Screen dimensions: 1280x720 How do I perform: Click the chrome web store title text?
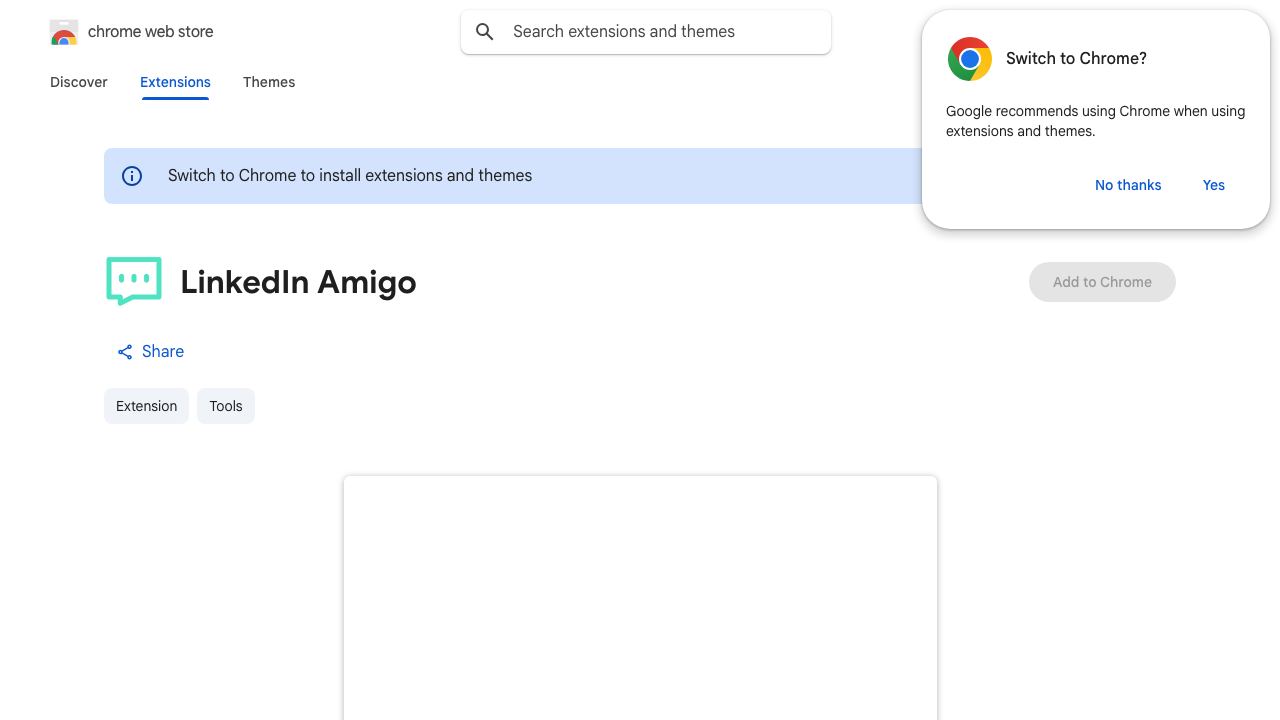(x=151, y=32)
